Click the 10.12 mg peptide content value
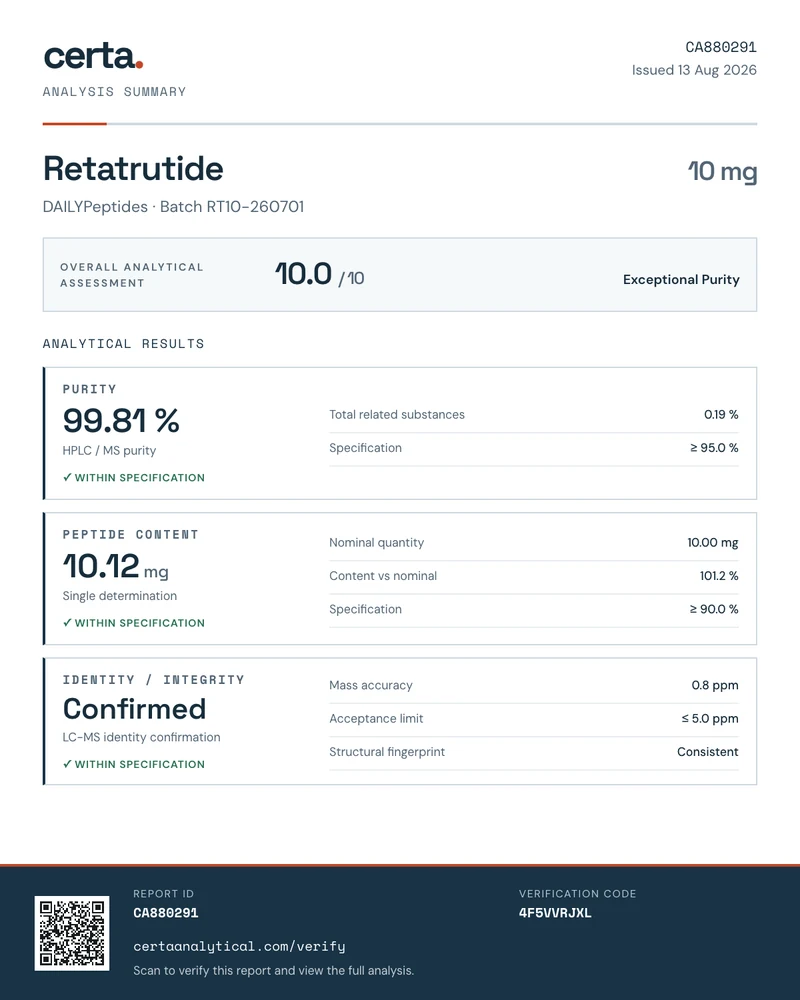 pyautogui.click(x=115, y=566)
